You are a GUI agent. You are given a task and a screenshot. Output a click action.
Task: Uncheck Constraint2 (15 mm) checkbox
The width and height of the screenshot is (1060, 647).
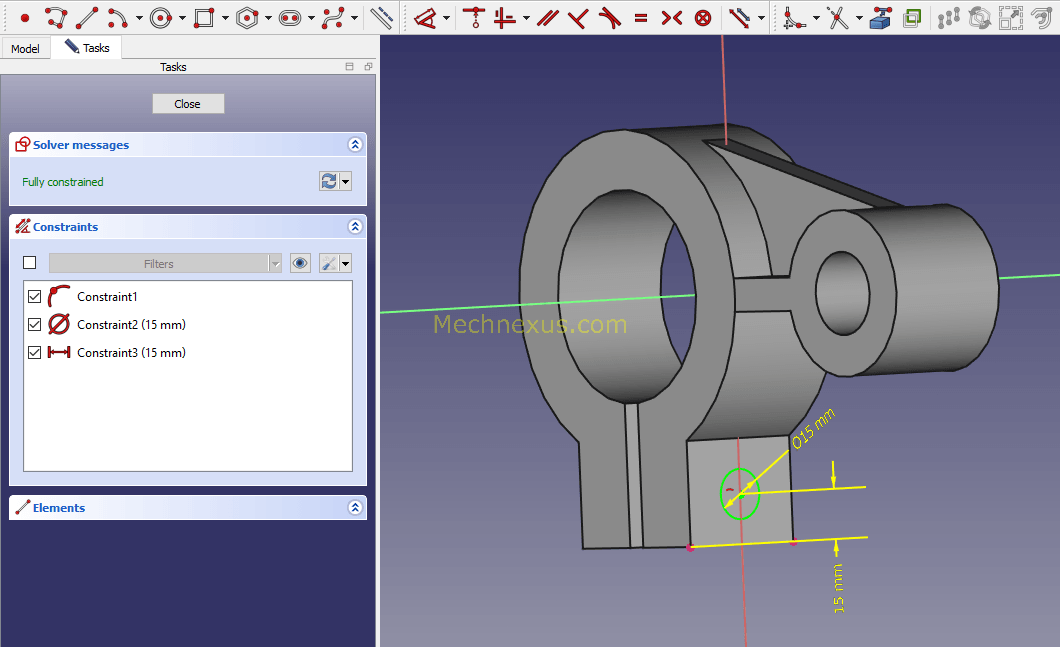pos(35,325)
